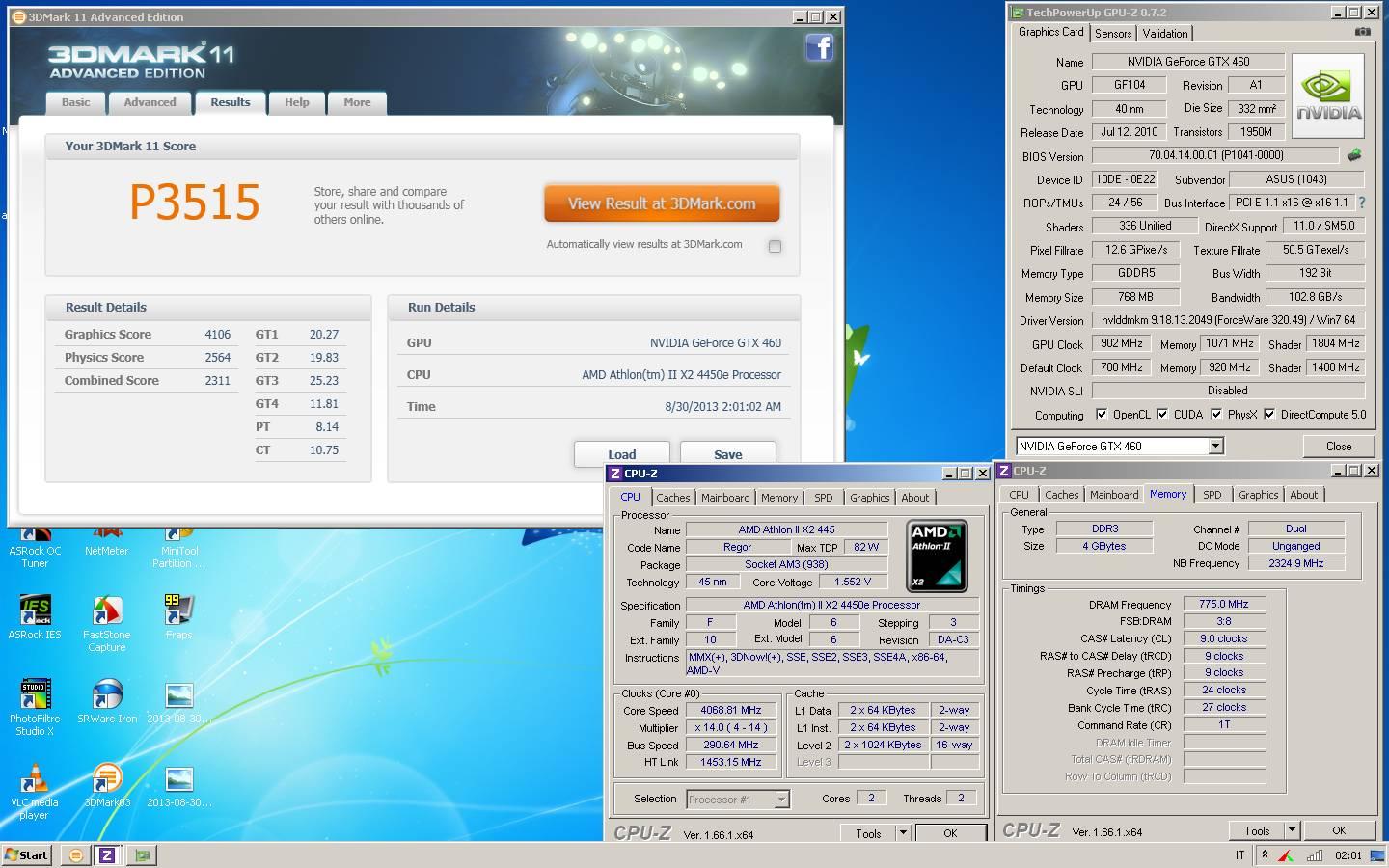Toggle the DirectCompute 5.0 checkbox
The image size is (1389, 868).
point(1269,415)
